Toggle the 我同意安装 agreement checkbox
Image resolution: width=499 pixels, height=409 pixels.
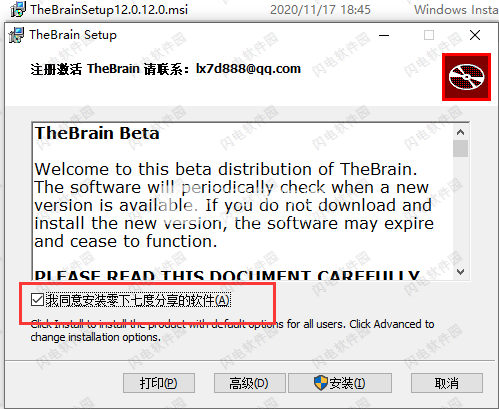tap(37, 300)
